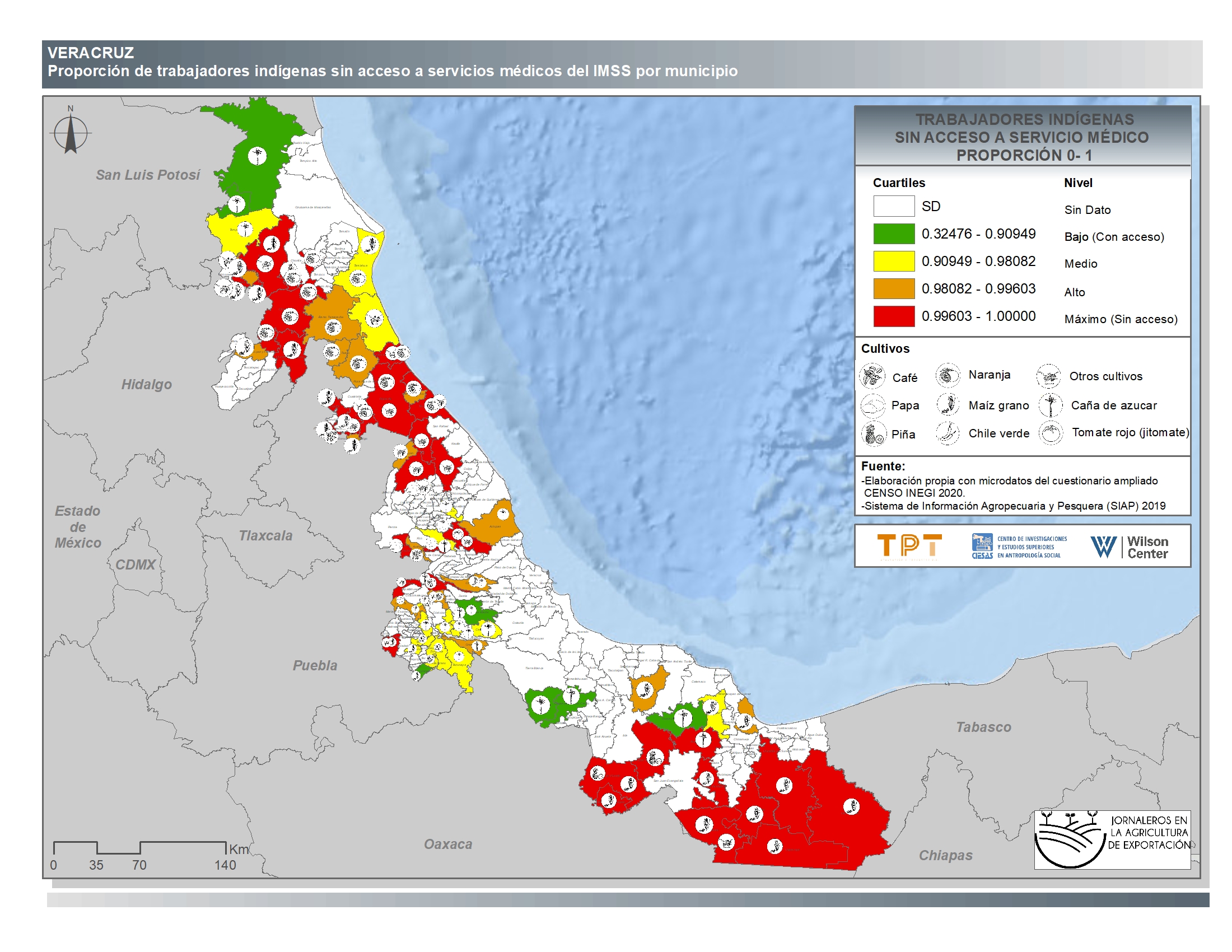Viewport: 1232px width, 952px height.
Task: Click the Caña de azucar legend icon
Action: pos(1051,405)
